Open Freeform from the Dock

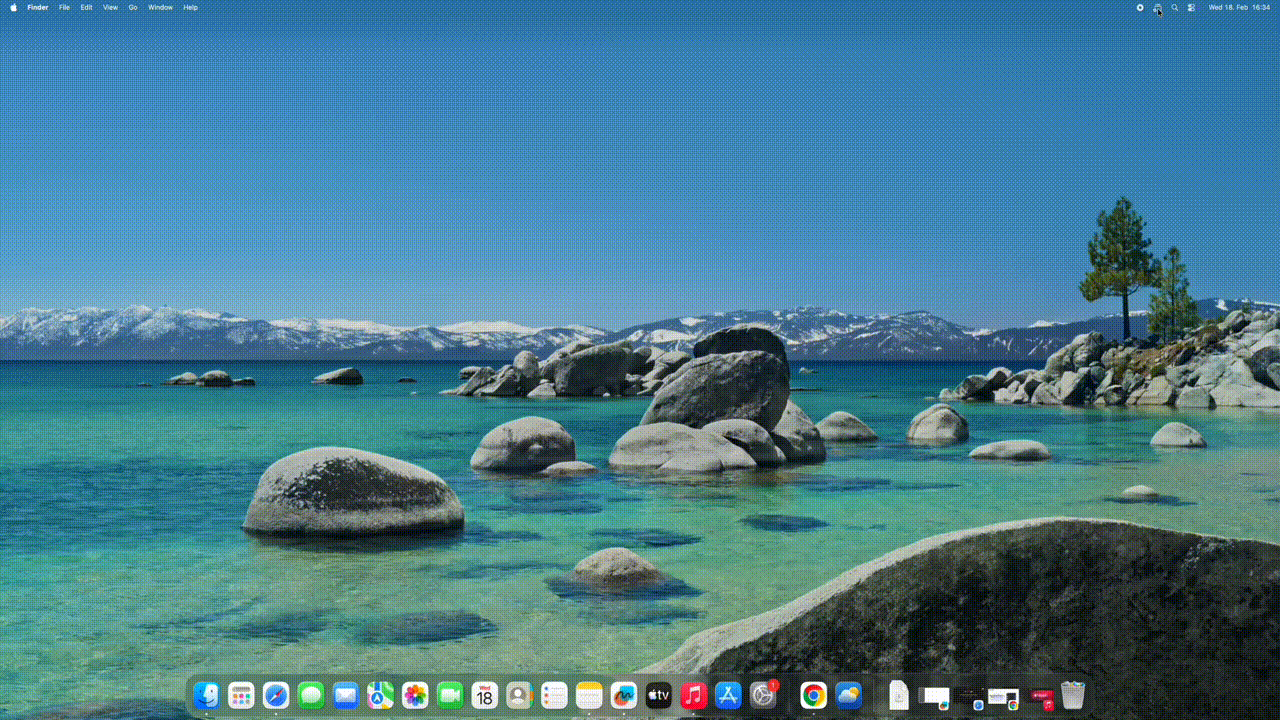coord(622,695)
